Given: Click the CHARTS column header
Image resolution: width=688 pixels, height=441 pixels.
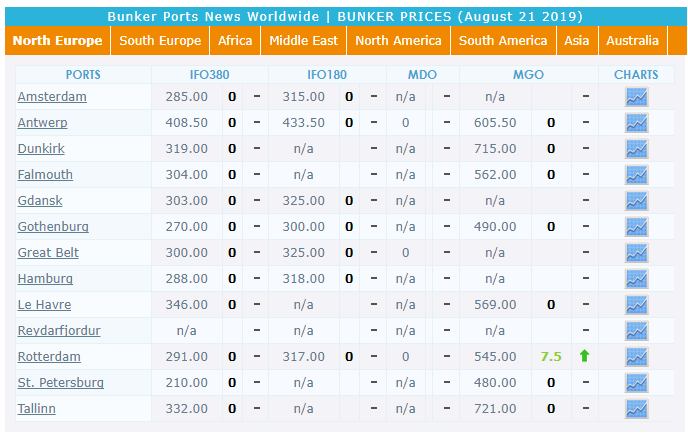Looking at the screenshot, I should (x=636, y=75).
